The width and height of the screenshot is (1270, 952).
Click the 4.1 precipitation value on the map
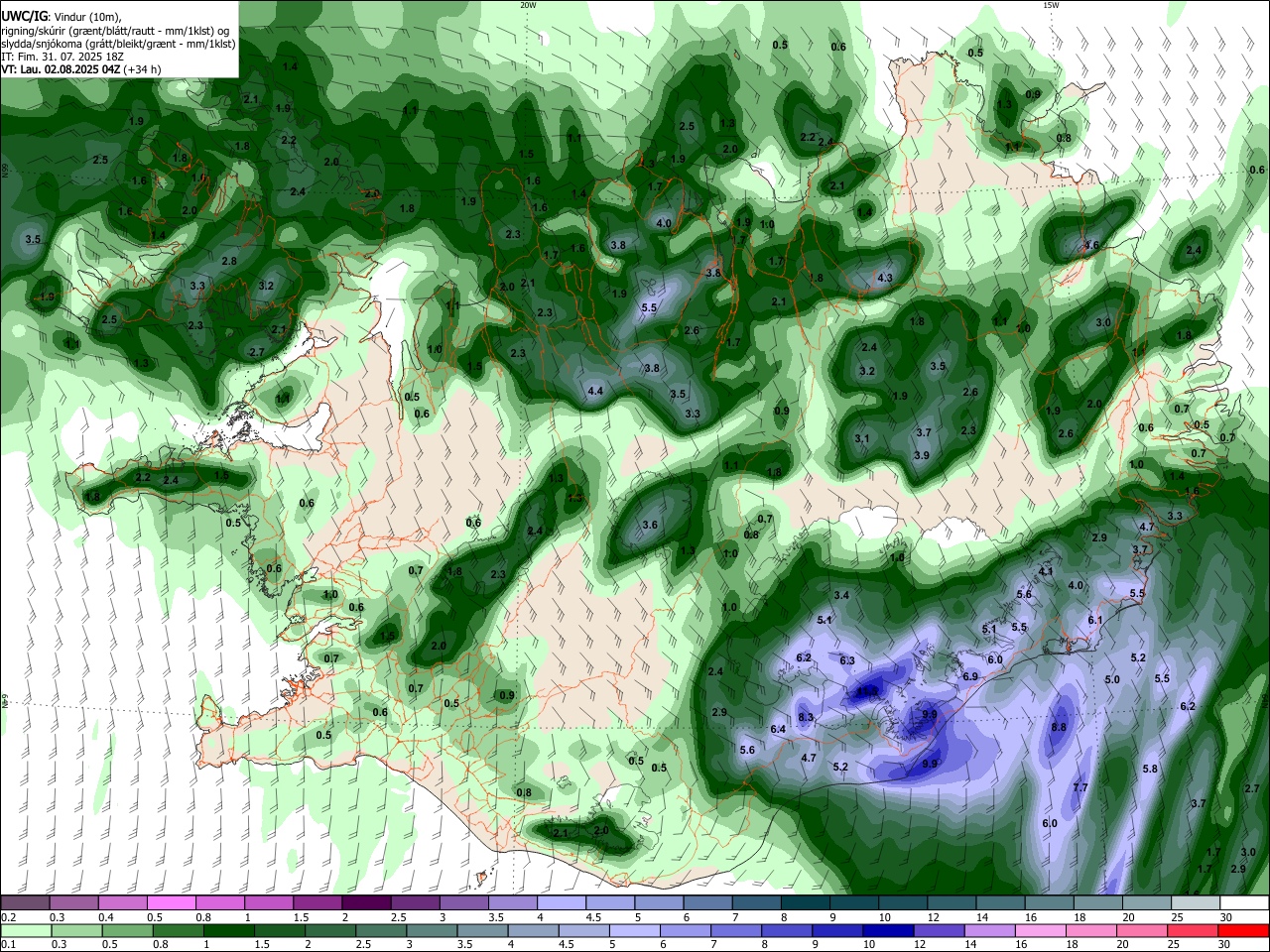point(1046,572)
